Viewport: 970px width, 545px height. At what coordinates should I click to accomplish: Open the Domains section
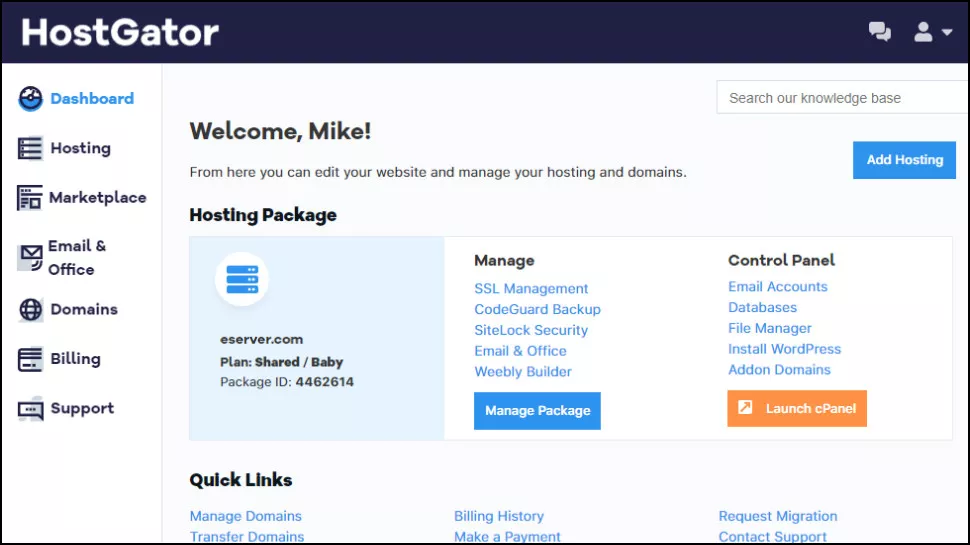84,309
